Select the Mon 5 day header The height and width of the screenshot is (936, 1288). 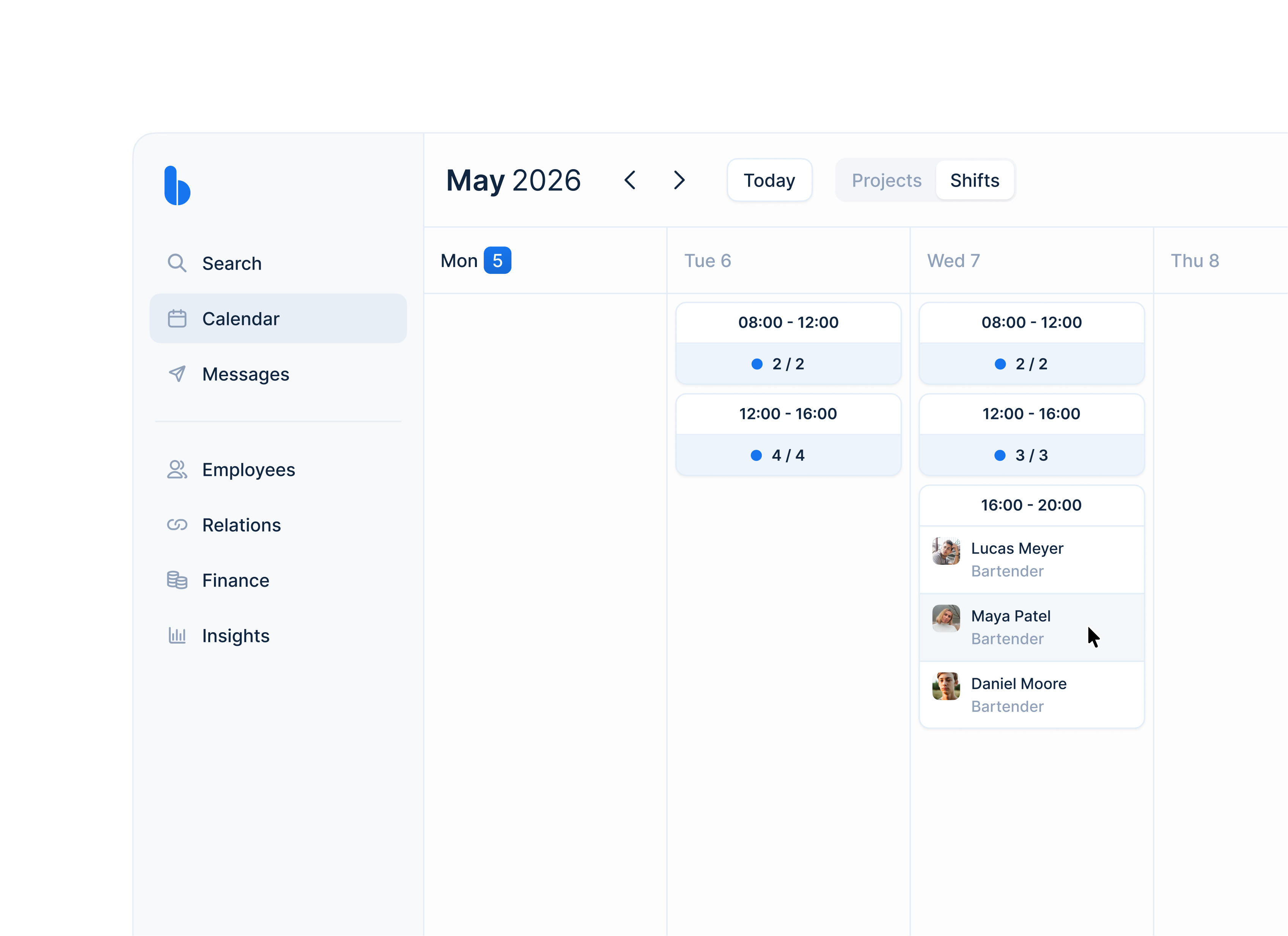[476, 261]
